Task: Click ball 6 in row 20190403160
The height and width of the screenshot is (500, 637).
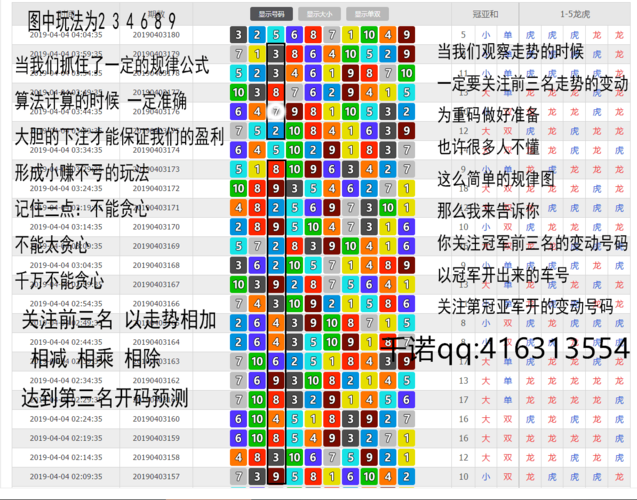Action: pos(238,419)
